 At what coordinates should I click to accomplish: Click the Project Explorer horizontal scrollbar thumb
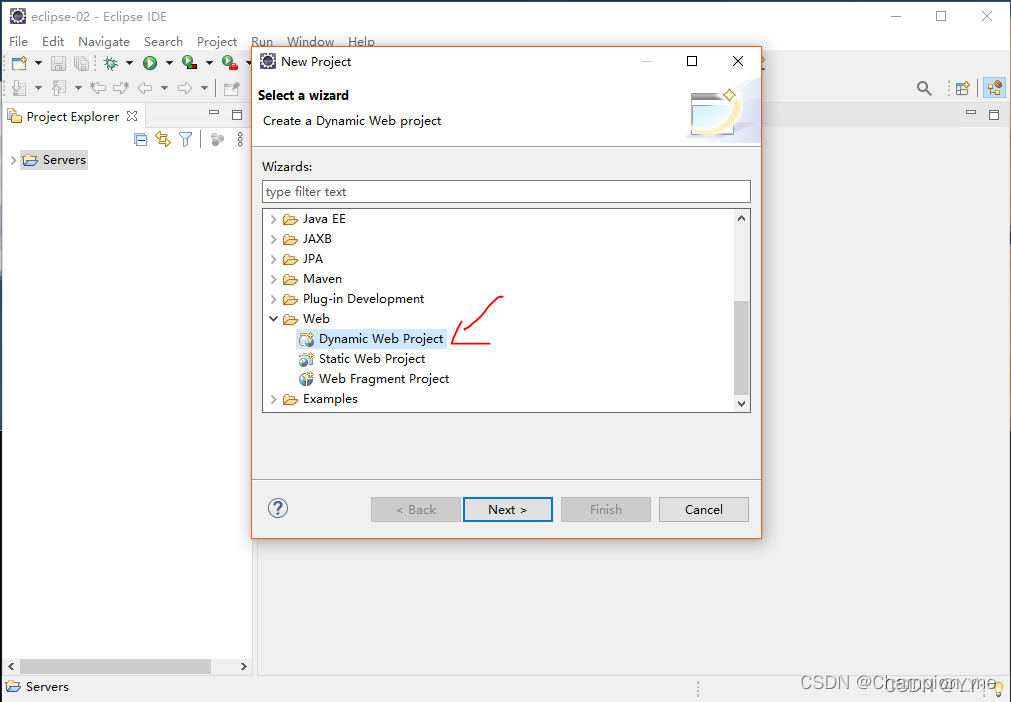click(115, 666)
